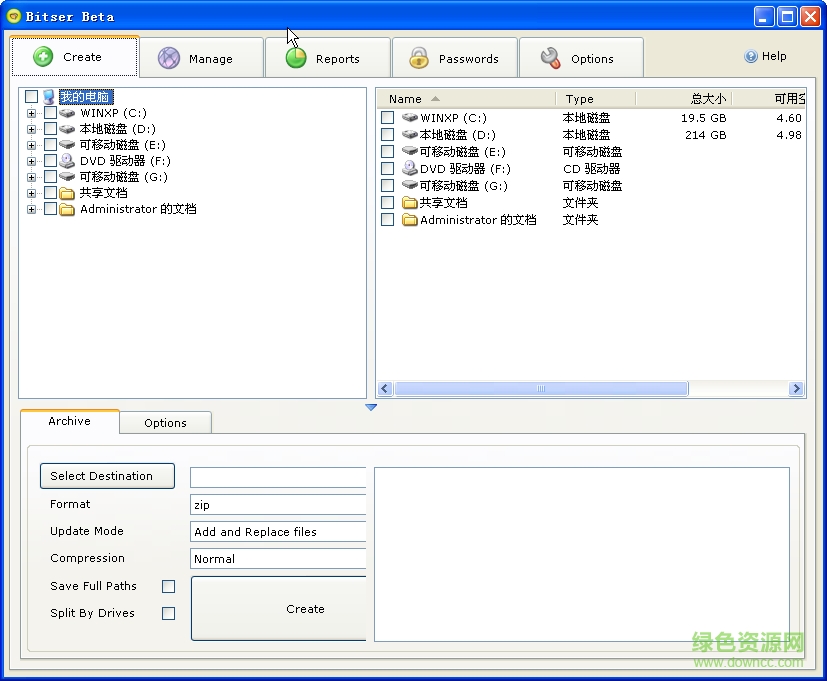Open the Options wrench icon
This screenshot has width=827, height=681.
tap(549, 57)
